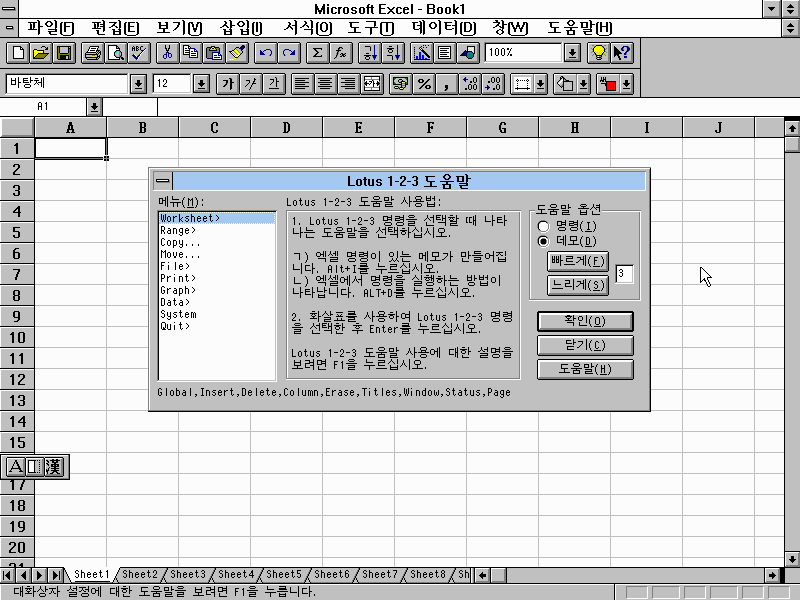Screen dimensions: 800x600
Task: Open the 편집(E) menu
Action: pos(114,28)
